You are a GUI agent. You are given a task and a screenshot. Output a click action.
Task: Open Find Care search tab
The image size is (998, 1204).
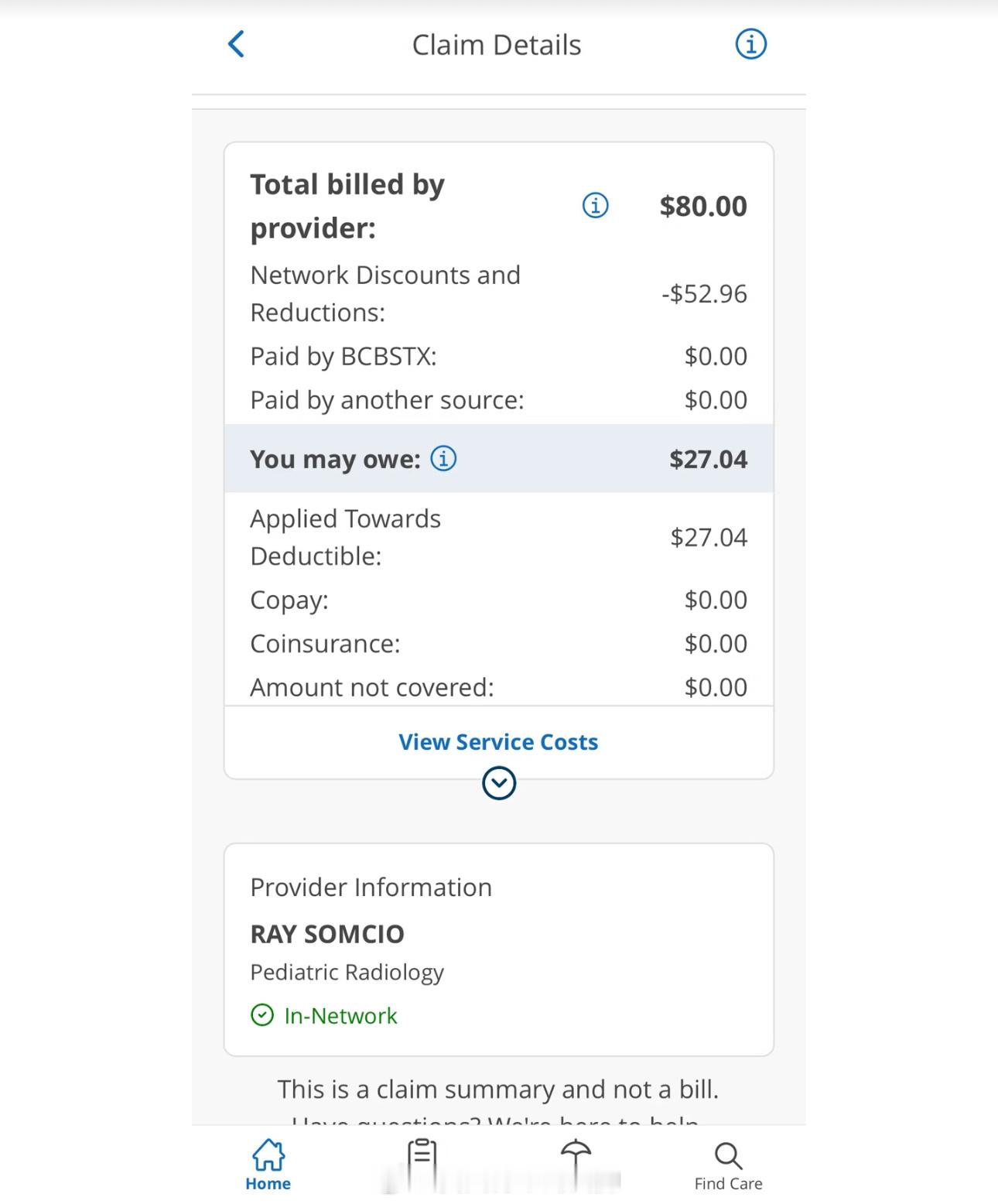(728, 1165)
